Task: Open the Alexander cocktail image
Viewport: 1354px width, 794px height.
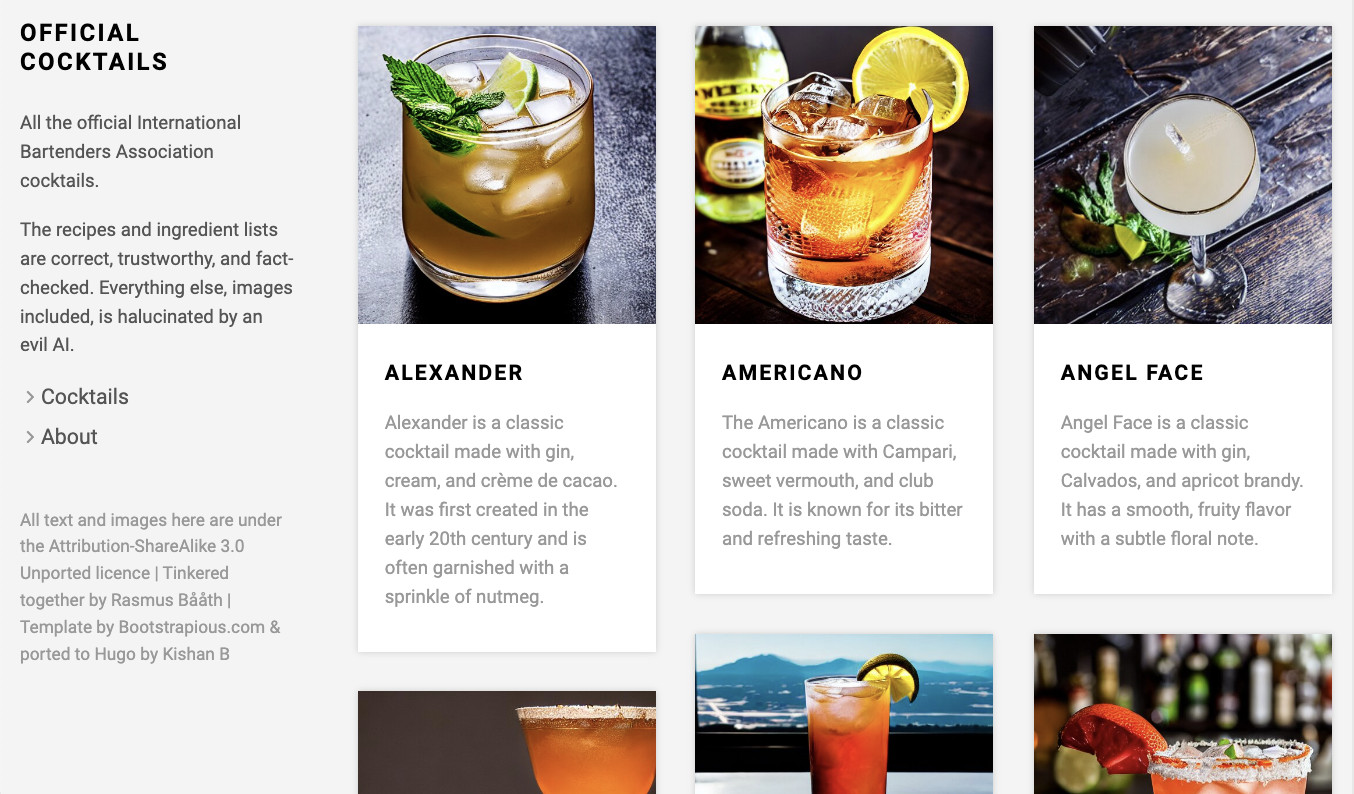Action: point(507,175)
